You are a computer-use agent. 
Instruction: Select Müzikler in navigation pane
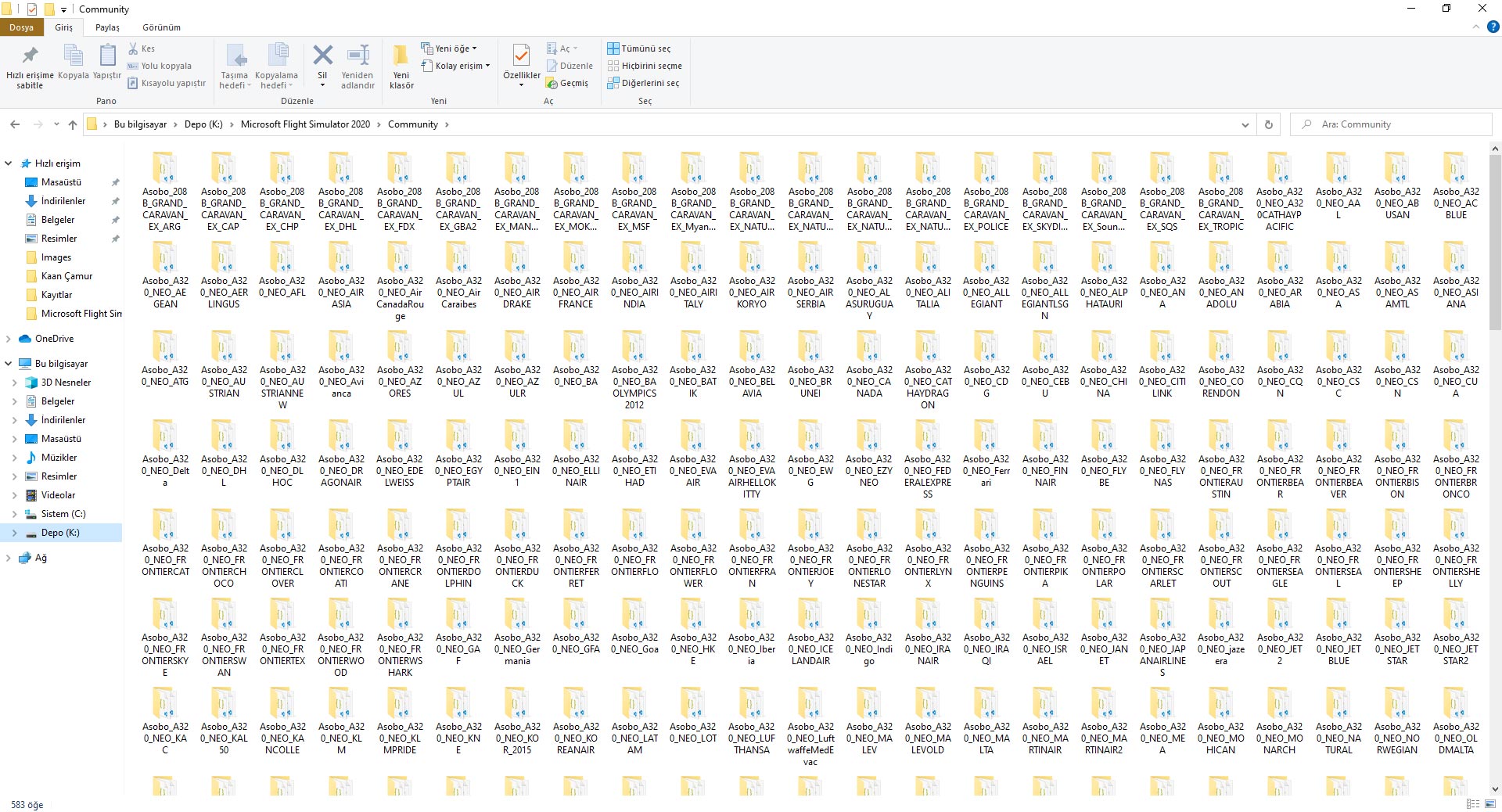pos(59,458)
